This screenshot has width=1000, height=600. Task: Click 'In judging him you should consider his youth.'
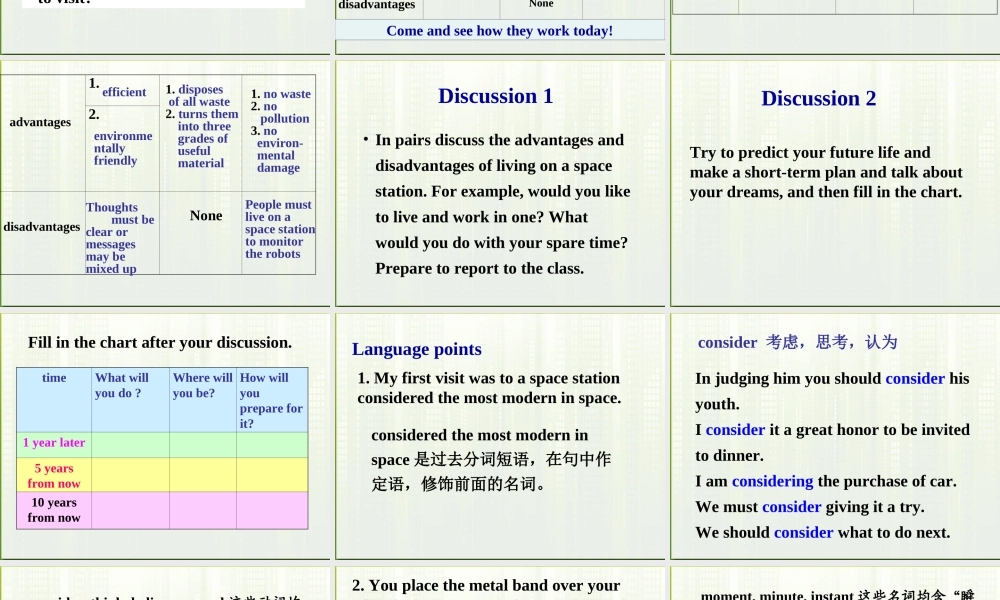[832, 391]
